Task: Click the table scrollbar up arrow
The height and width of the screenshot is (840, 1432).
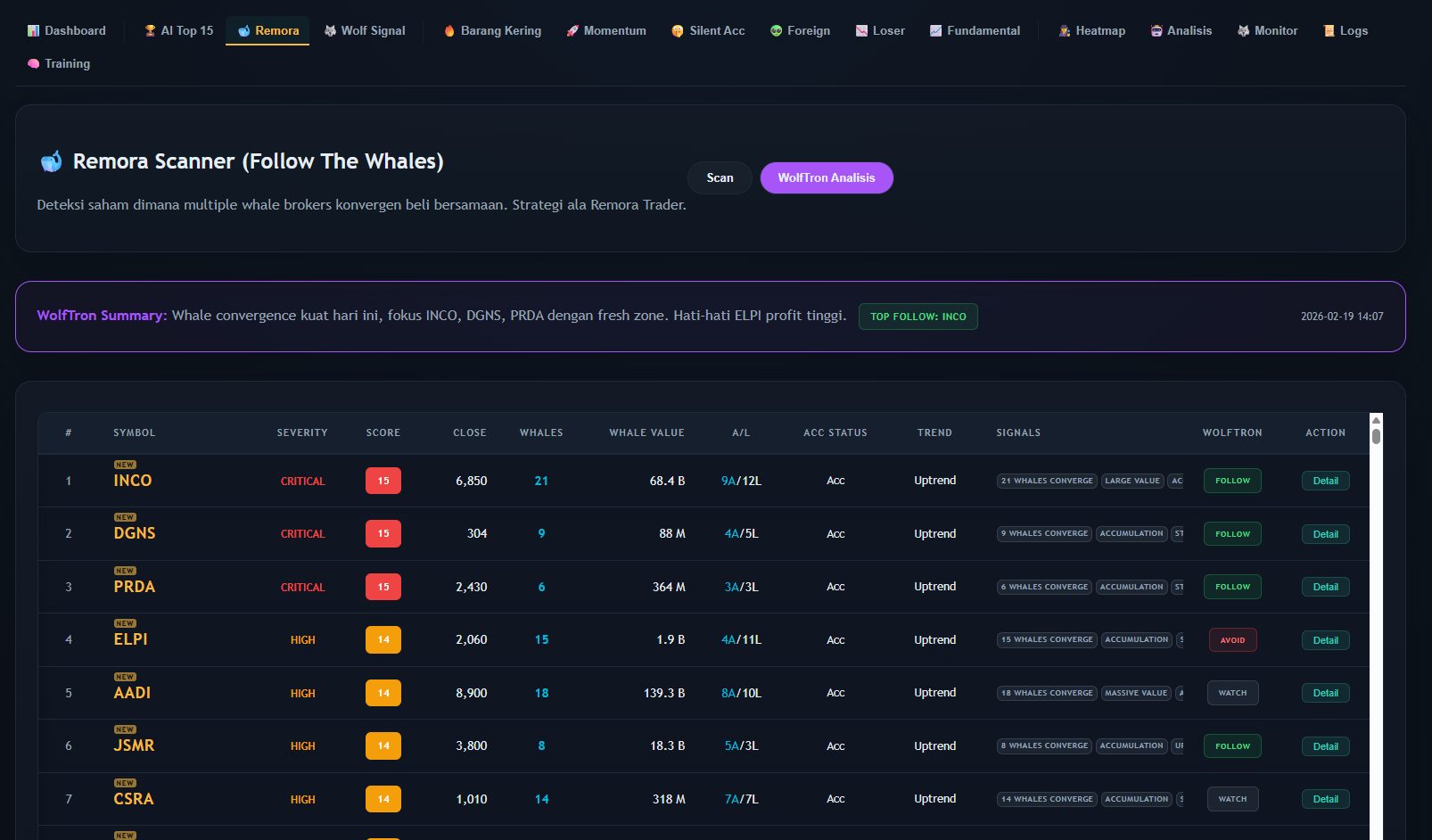Action: 1376,420
